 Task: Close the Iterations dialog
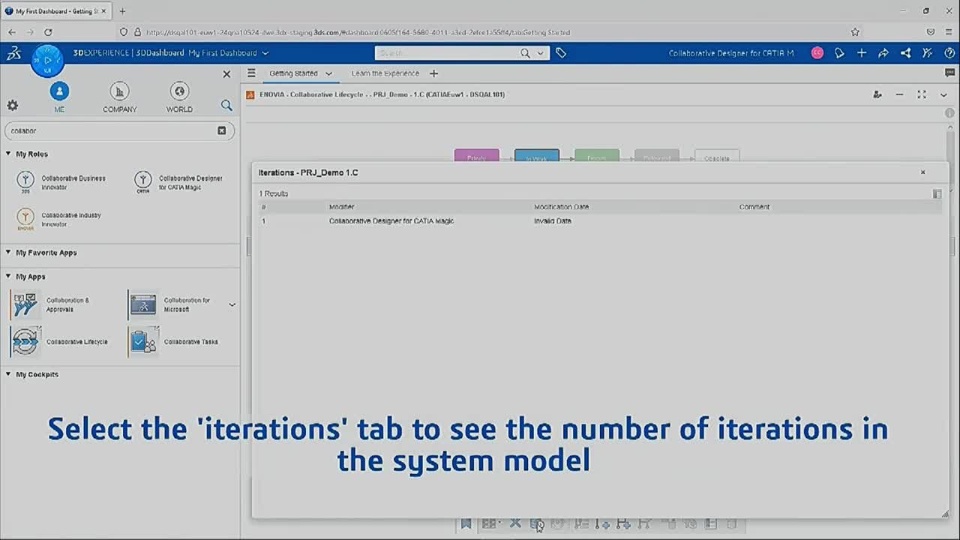923,173
